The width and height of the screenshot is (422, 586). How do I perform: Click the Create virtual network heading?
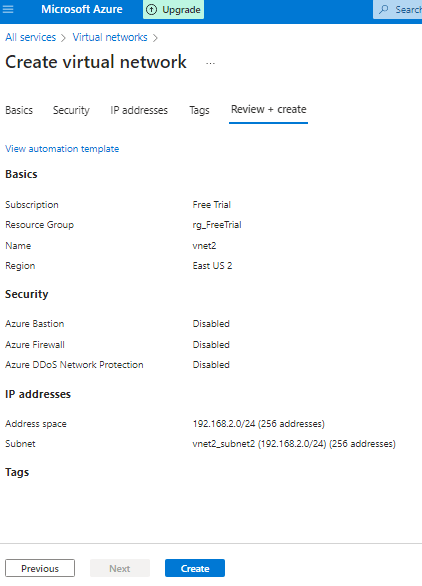[x=96, y=62]
